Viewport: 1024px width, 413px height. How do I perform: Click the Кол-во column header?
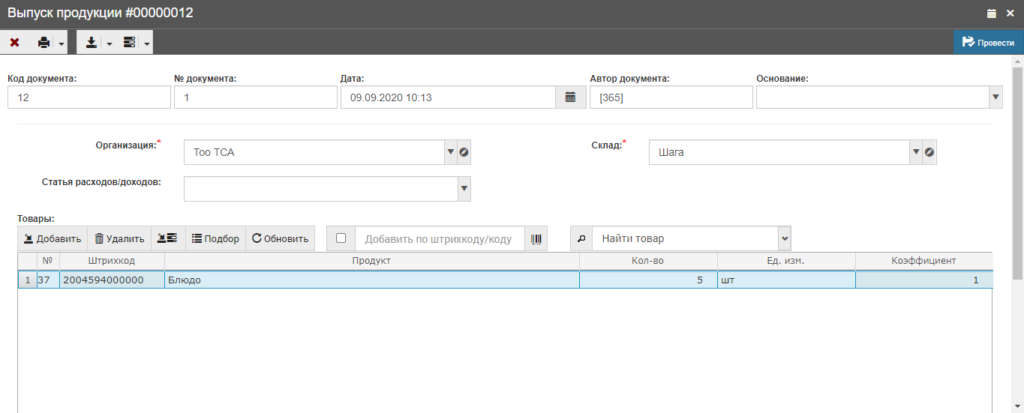tap(647, 261)
